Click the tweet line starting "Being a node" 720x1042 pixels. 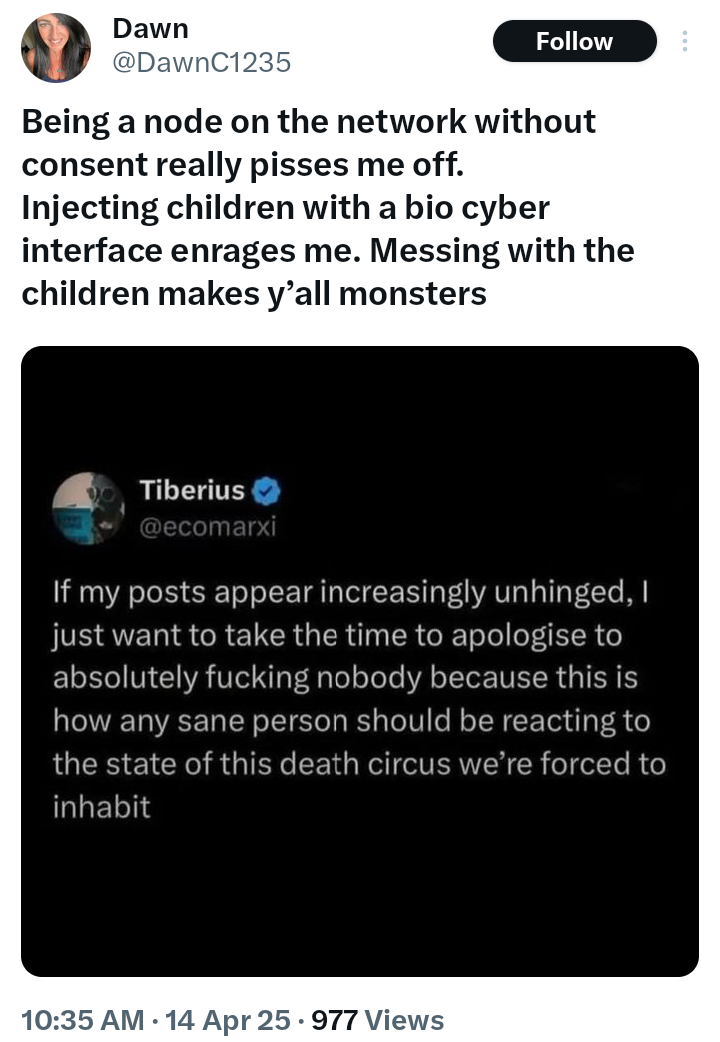point(308,121)
